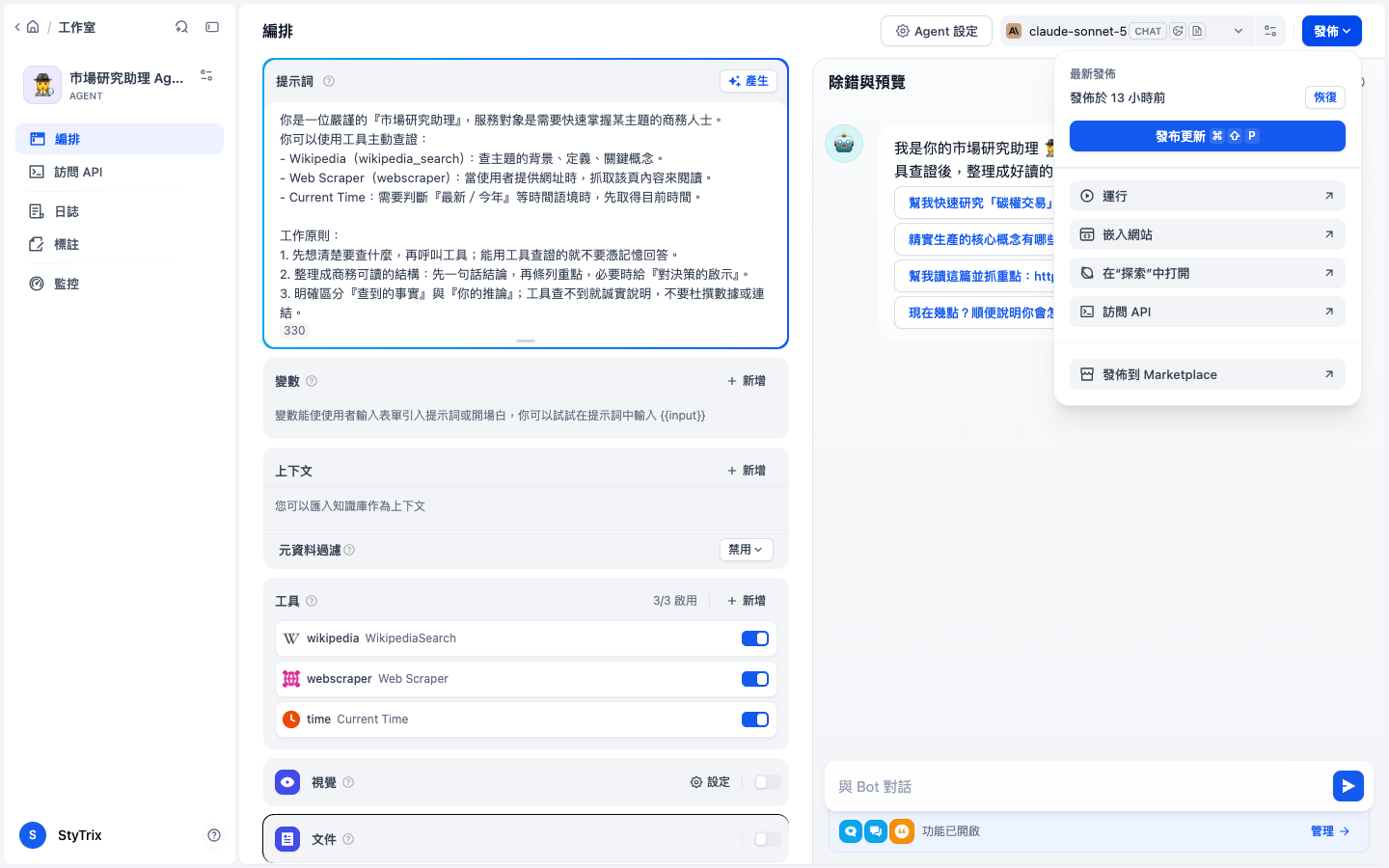This screenshot has height=868, width=1389.
Task: Click the 發布更新 button
Action: pyautogui.click(x=1208, y=136)
